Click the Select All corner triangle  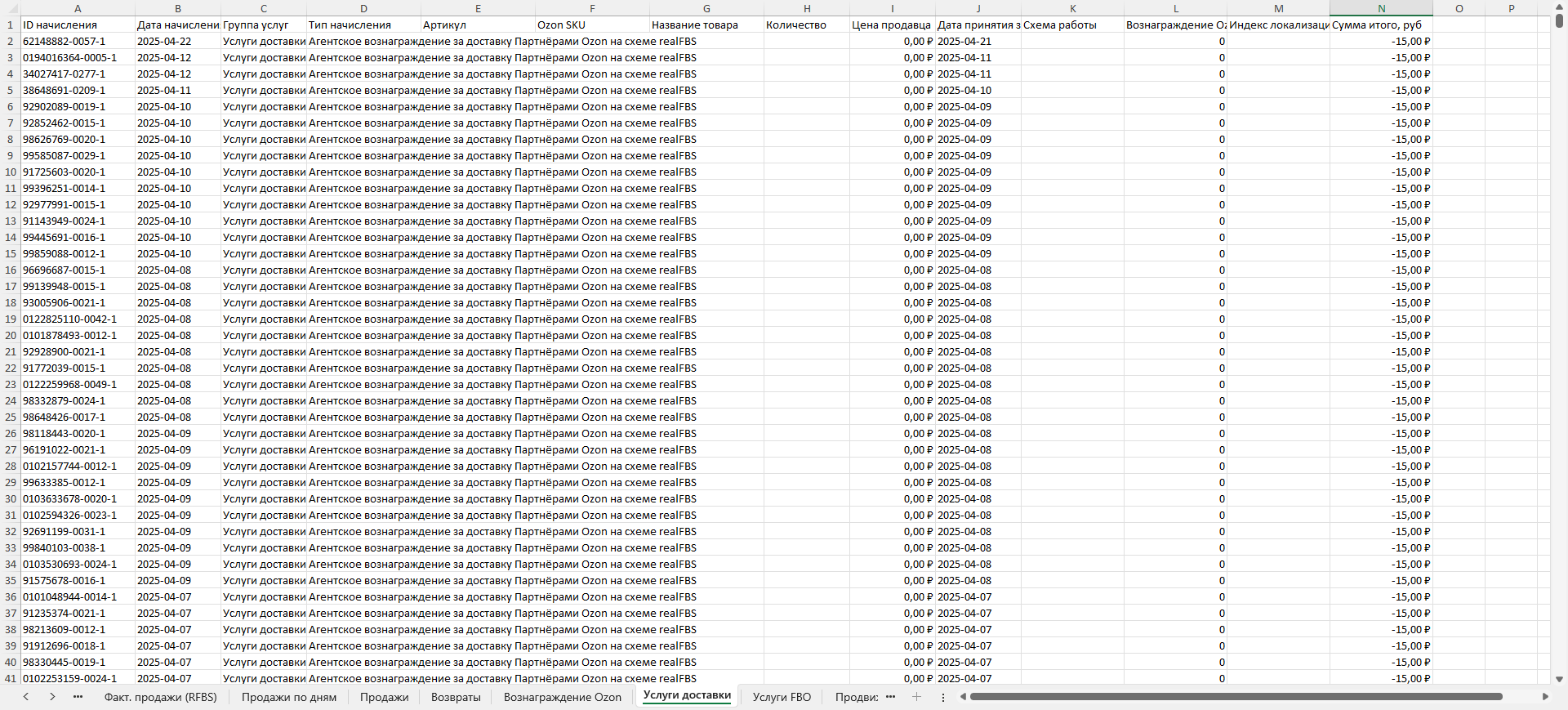[10, 8]
